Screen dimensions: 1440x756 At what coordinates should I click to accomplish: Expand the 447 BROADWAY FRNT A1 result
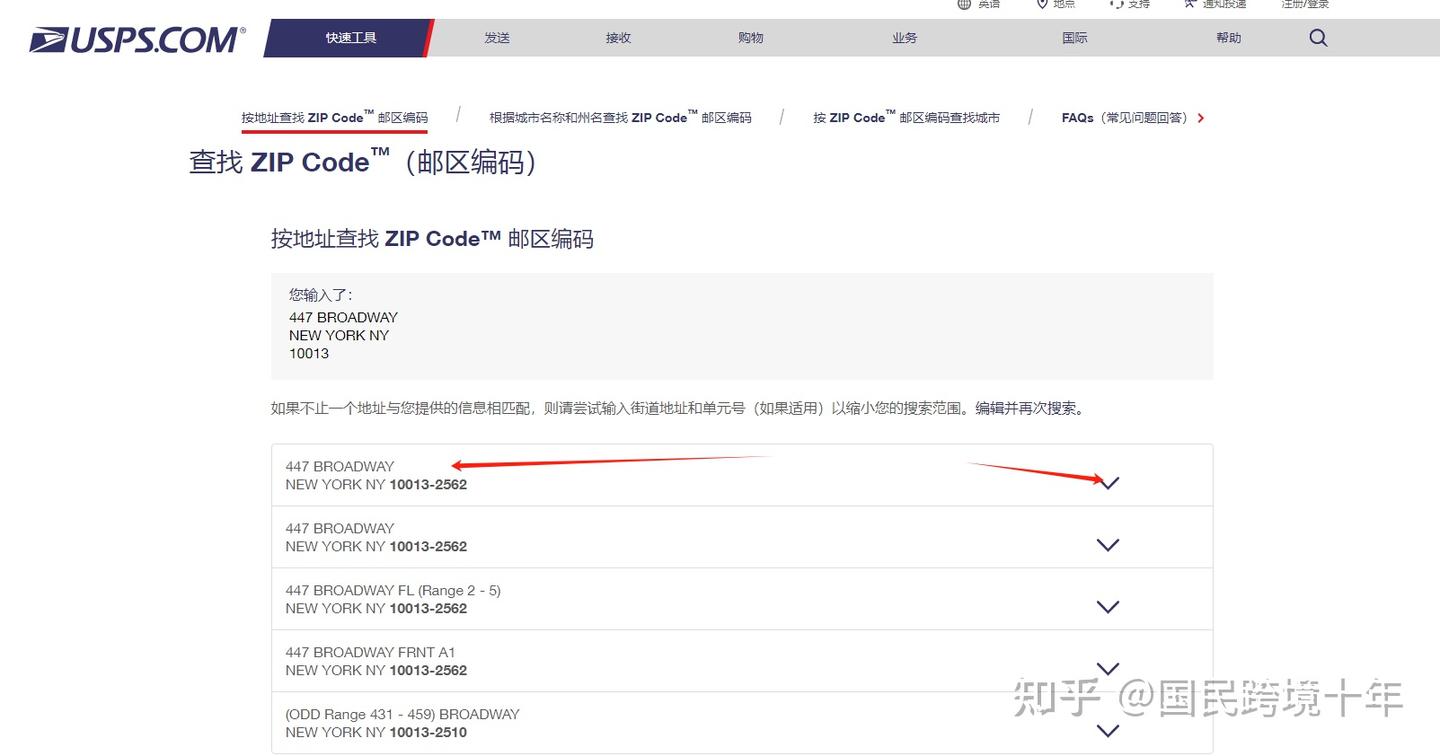(1107, 669)
